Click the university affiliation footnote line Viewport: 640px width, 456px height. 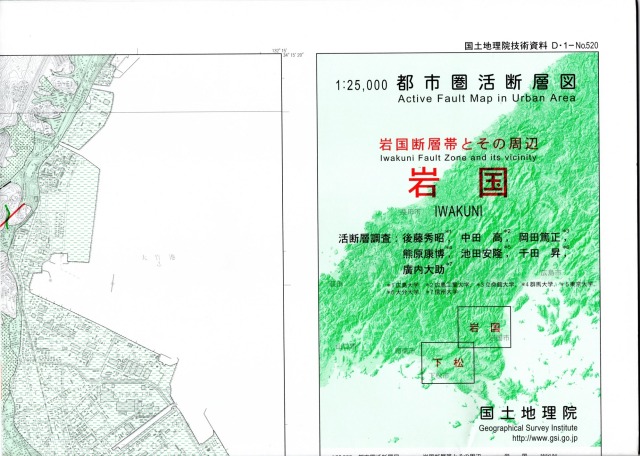(492, 288)
